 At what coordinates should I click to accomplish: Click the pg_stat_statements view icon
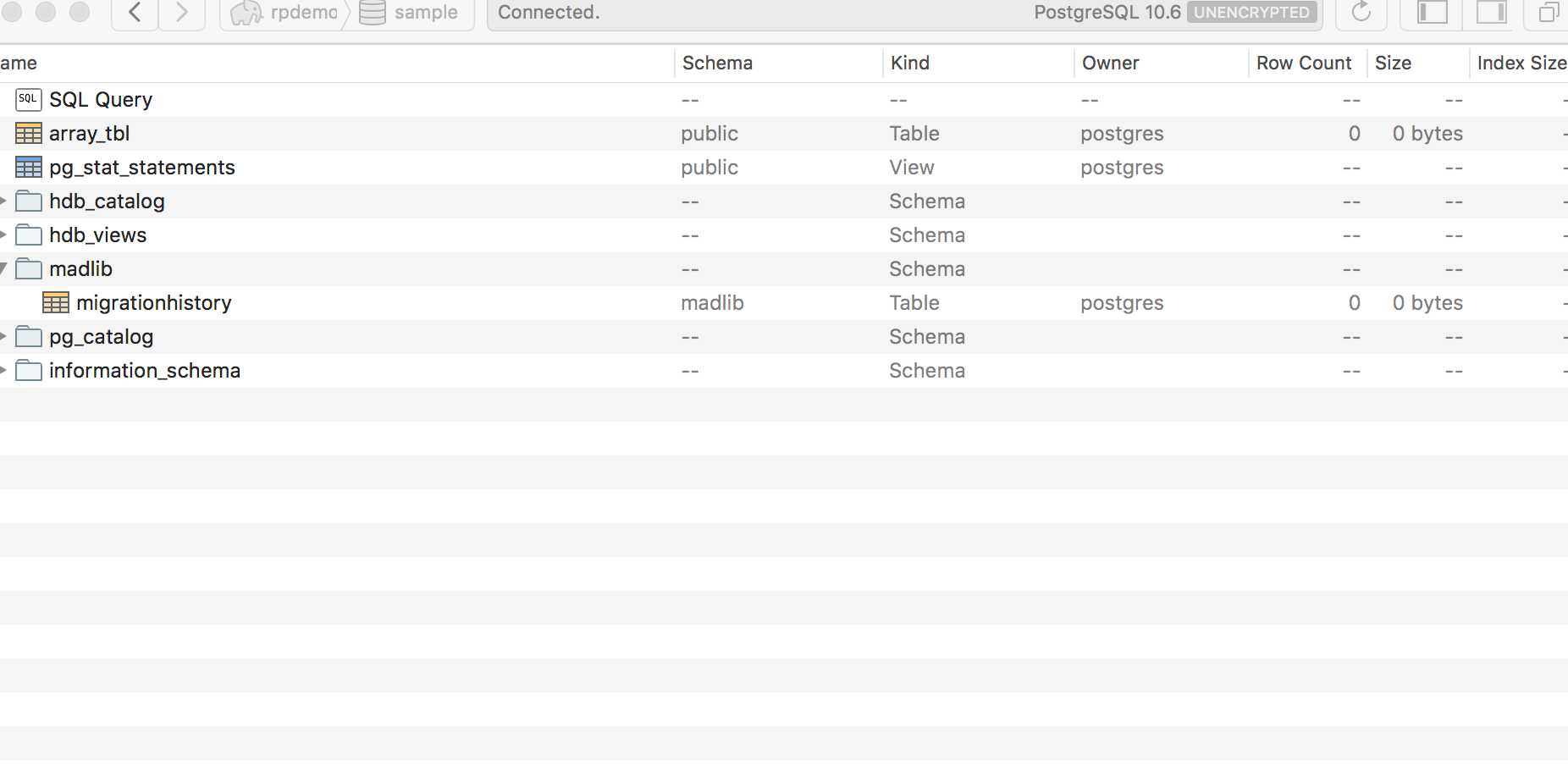(x=29, y=168)
